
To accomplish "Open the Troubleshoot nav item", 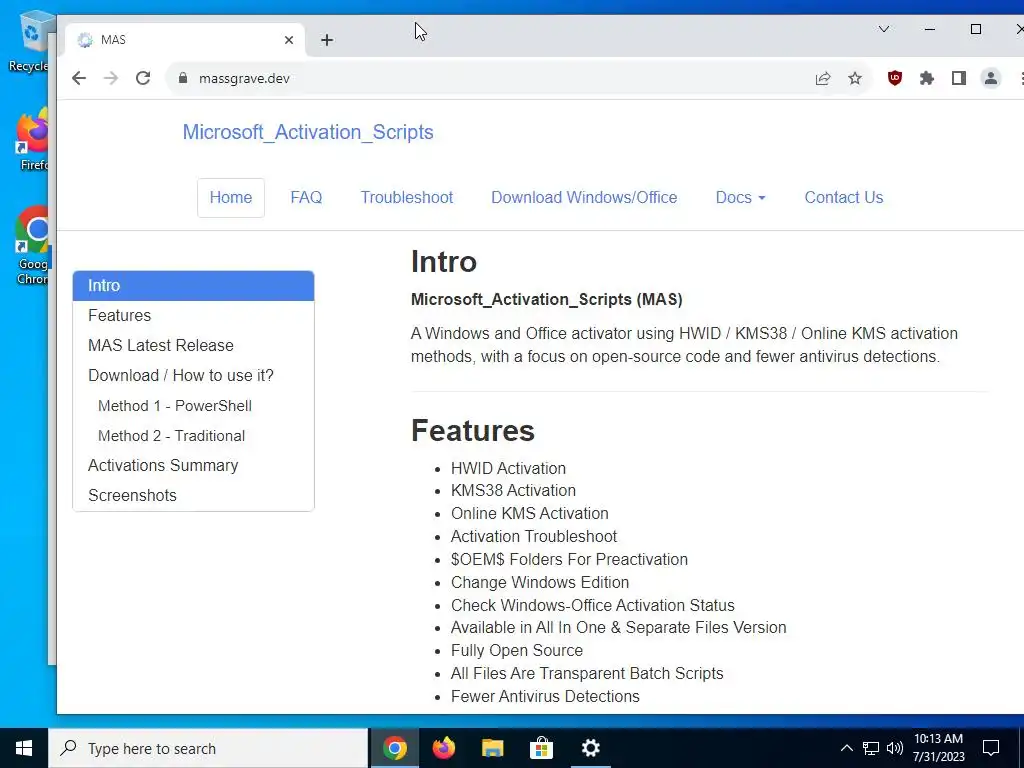I will (x=407, y=197).
